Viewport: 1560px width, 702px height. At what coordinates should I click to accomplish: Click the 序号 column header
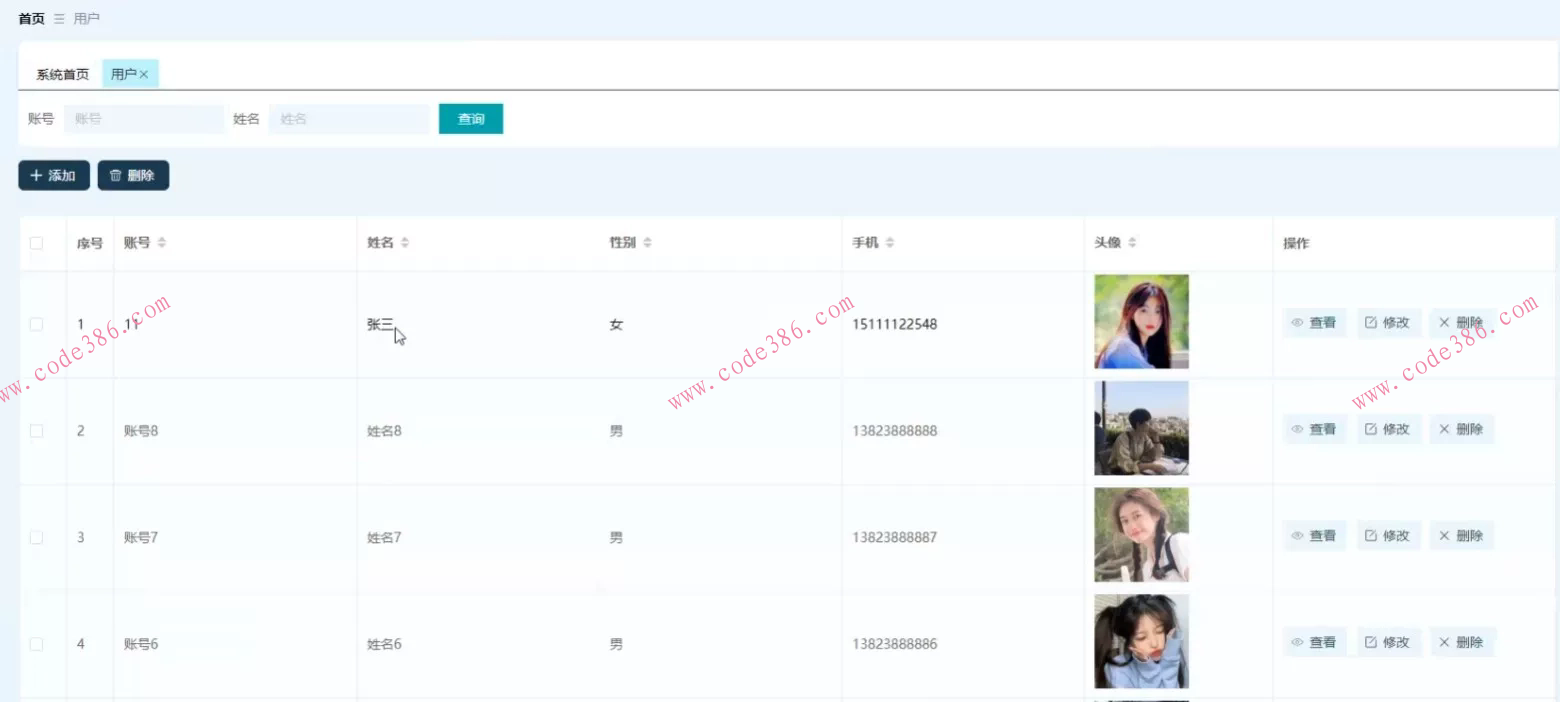90,243
